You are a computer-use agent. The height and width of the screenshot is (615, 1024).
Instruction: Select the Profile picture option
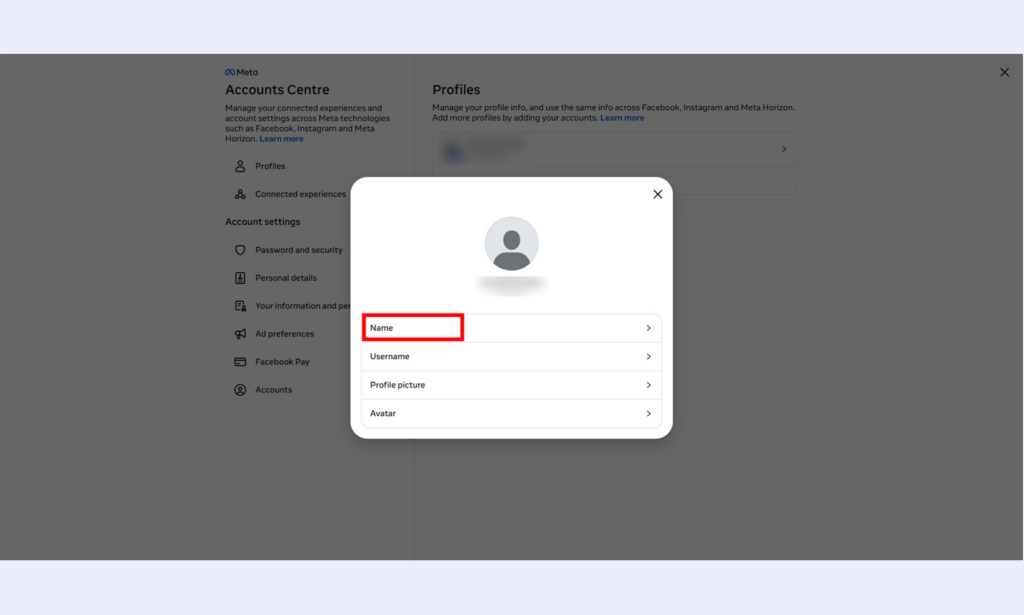pos(511,385)
